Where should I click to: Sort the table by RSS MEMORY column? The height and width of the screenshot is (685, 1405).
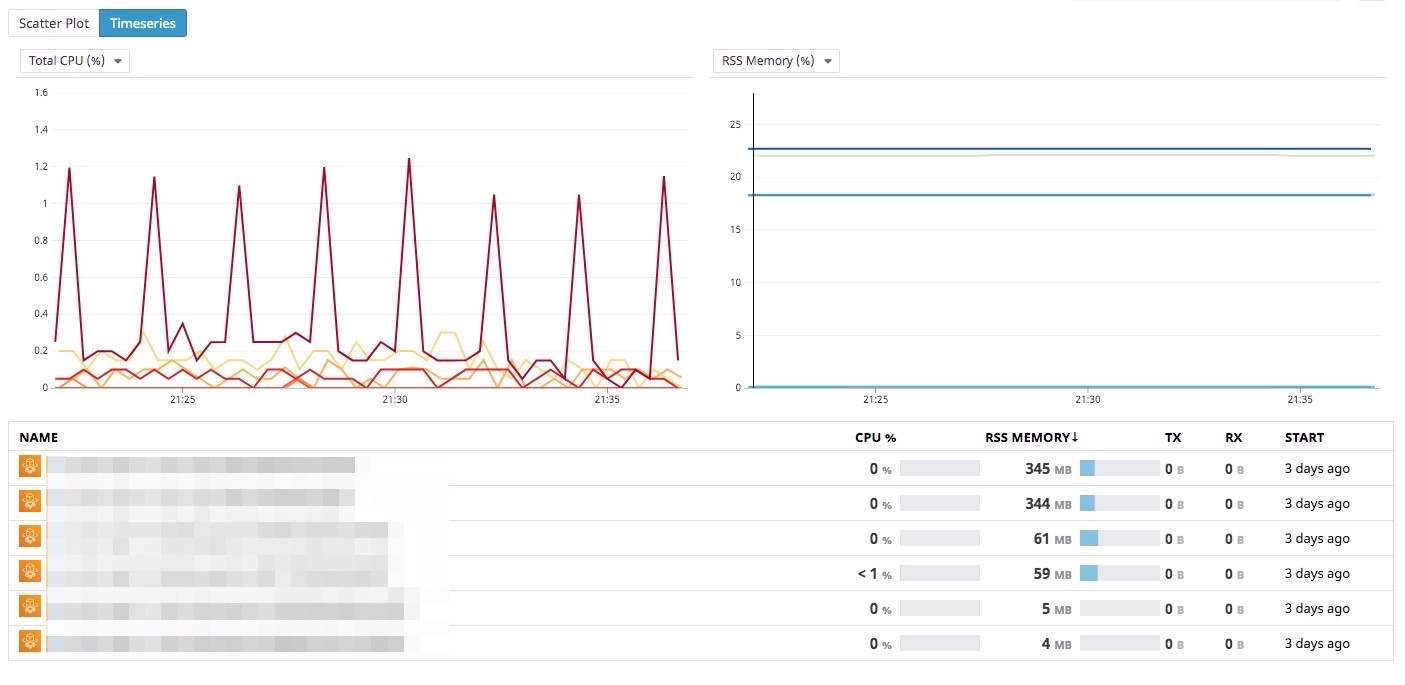1031,437
